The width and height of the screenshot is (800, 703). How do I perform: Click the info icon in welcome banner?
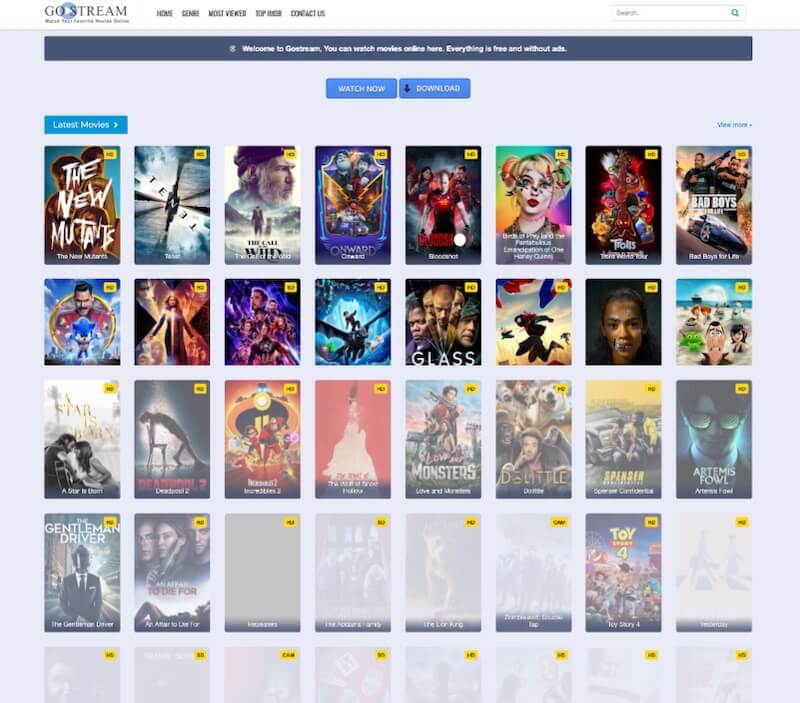click(233, 48)
